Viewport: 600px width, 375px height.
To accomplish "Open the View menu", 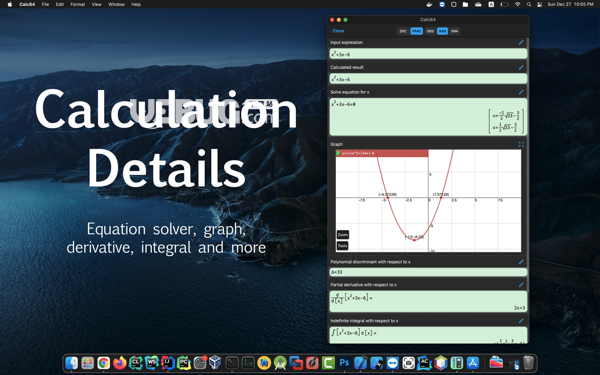I will coord(96,4).
